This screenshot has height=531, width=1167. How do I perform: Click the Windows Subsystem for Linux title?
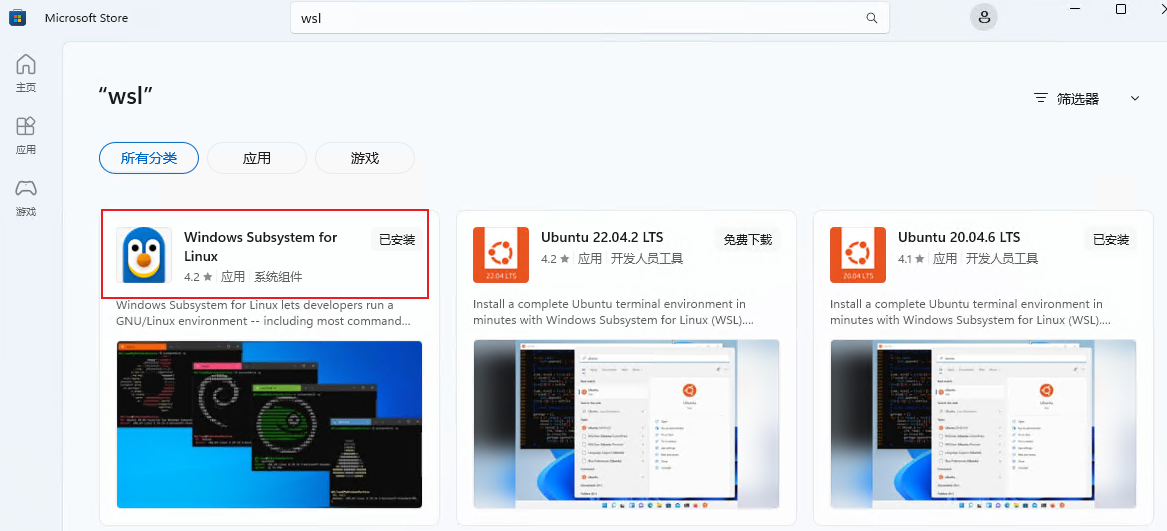260,247
